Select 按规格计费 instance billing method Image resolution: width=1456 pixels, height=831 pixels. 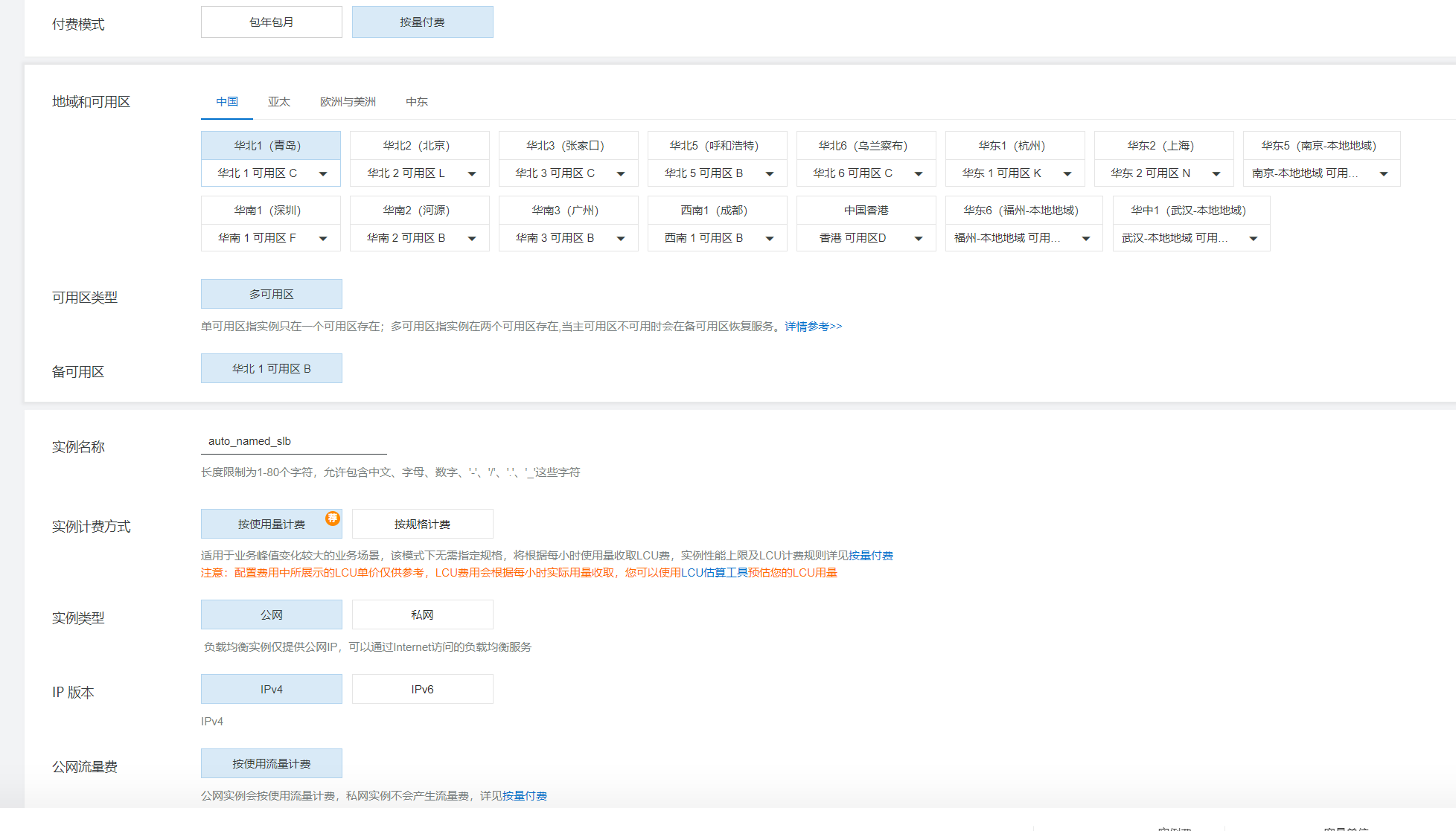422,524
